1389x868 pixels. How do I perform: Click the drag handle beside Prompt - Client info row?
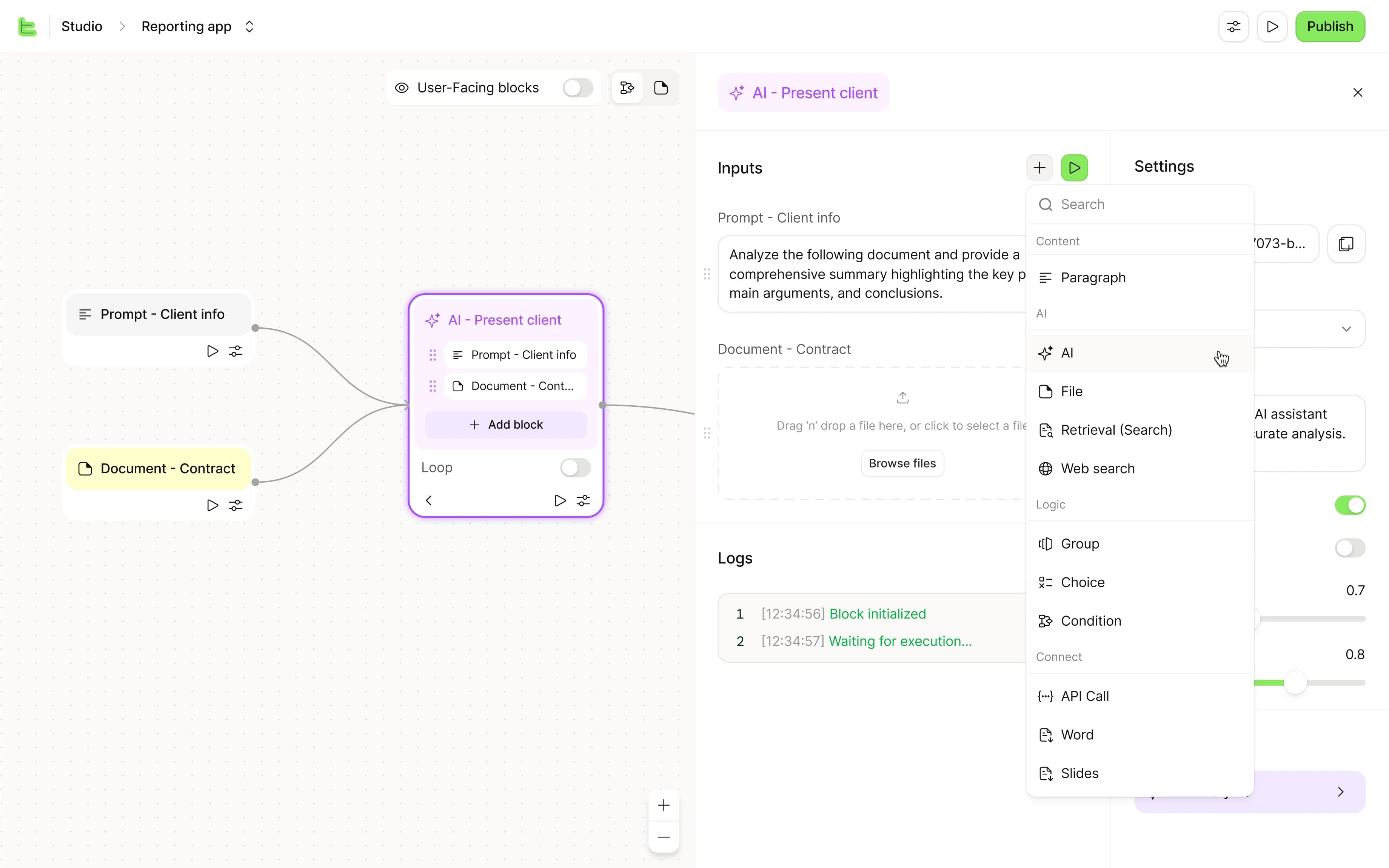point(433,355)
